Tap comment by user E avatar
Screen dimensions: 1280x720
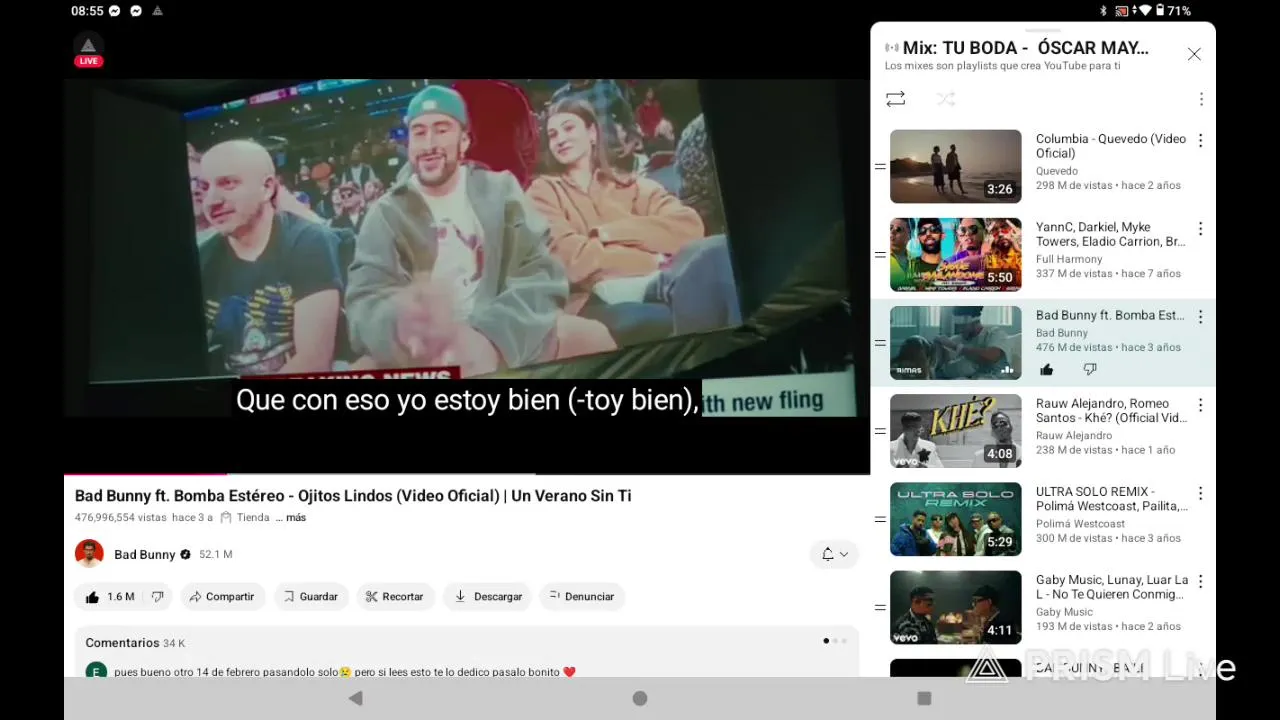pos(96,671)
